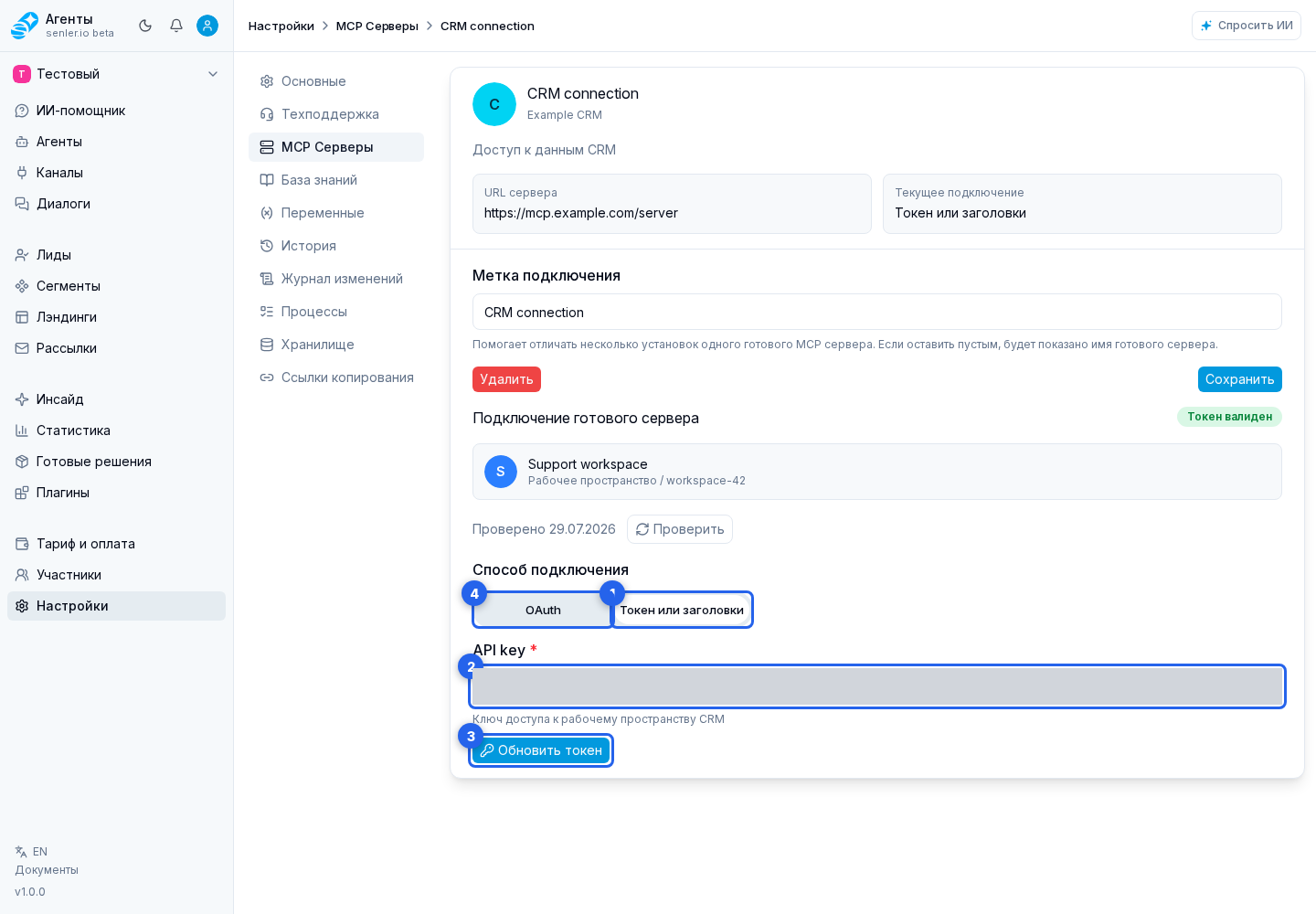Open Агенты section
The height and width of the screenshot is (914, 1316).
point(116,142)
